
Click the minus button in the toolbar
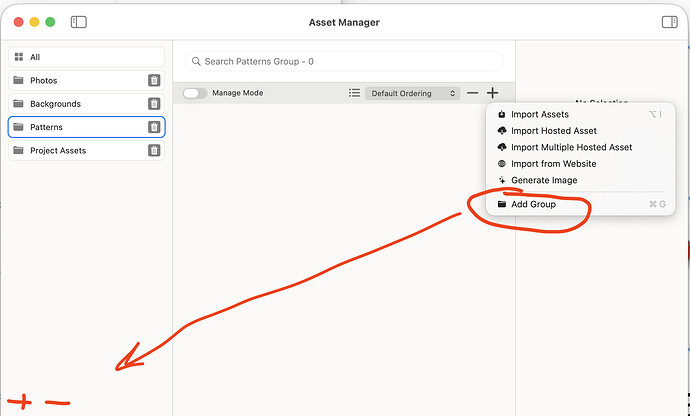473,93
